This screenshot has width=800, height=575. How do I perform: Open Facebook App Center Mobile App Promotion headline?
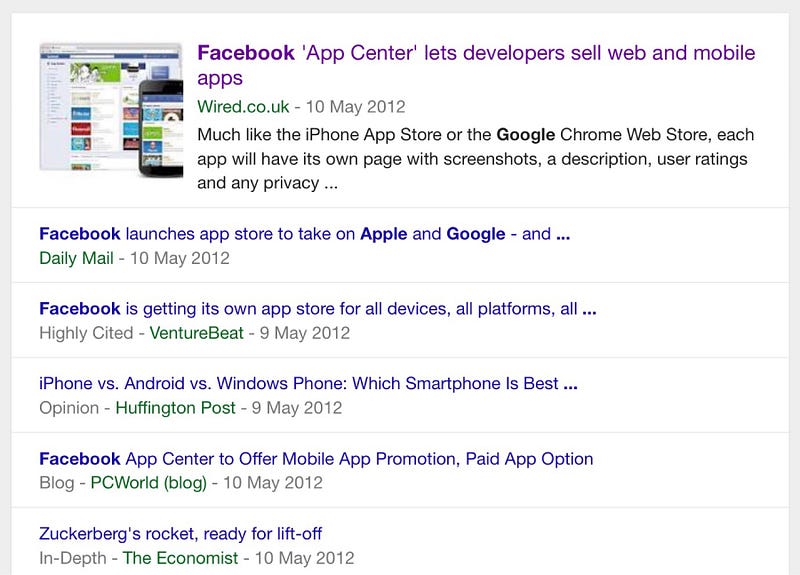[316, 459]
